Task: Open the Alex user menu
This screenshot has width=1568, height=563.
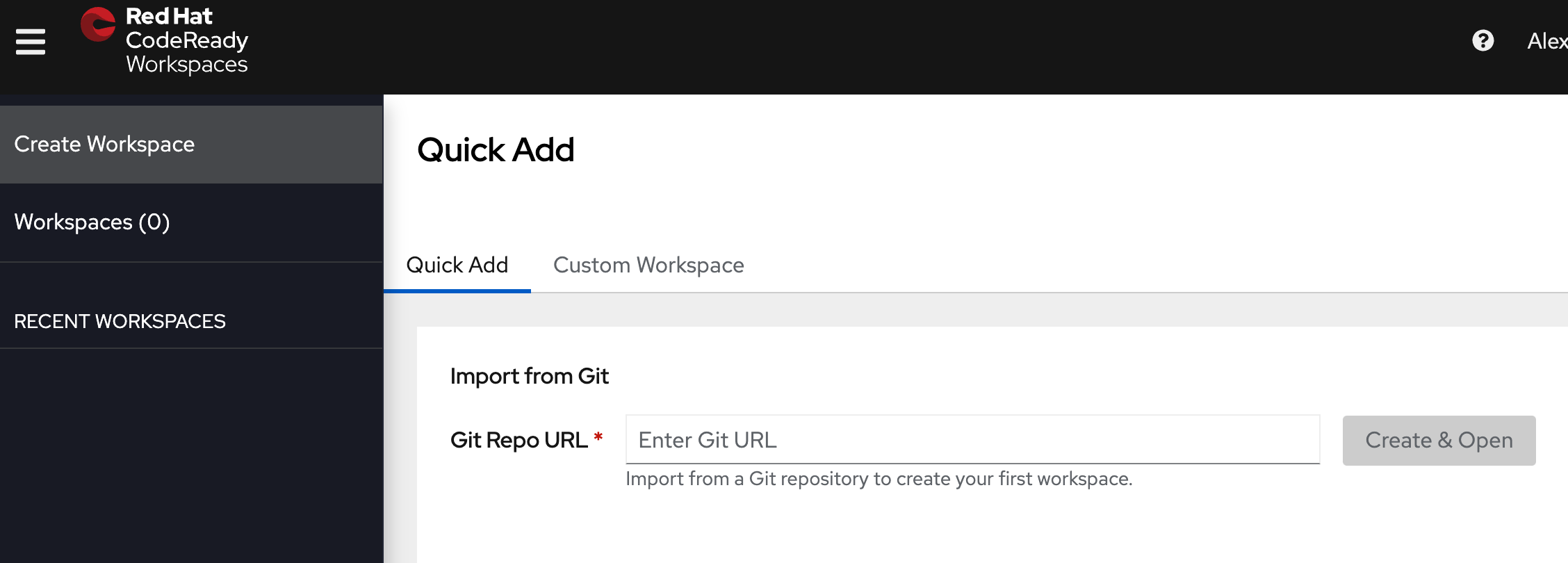Action: tap(1547, 41)
